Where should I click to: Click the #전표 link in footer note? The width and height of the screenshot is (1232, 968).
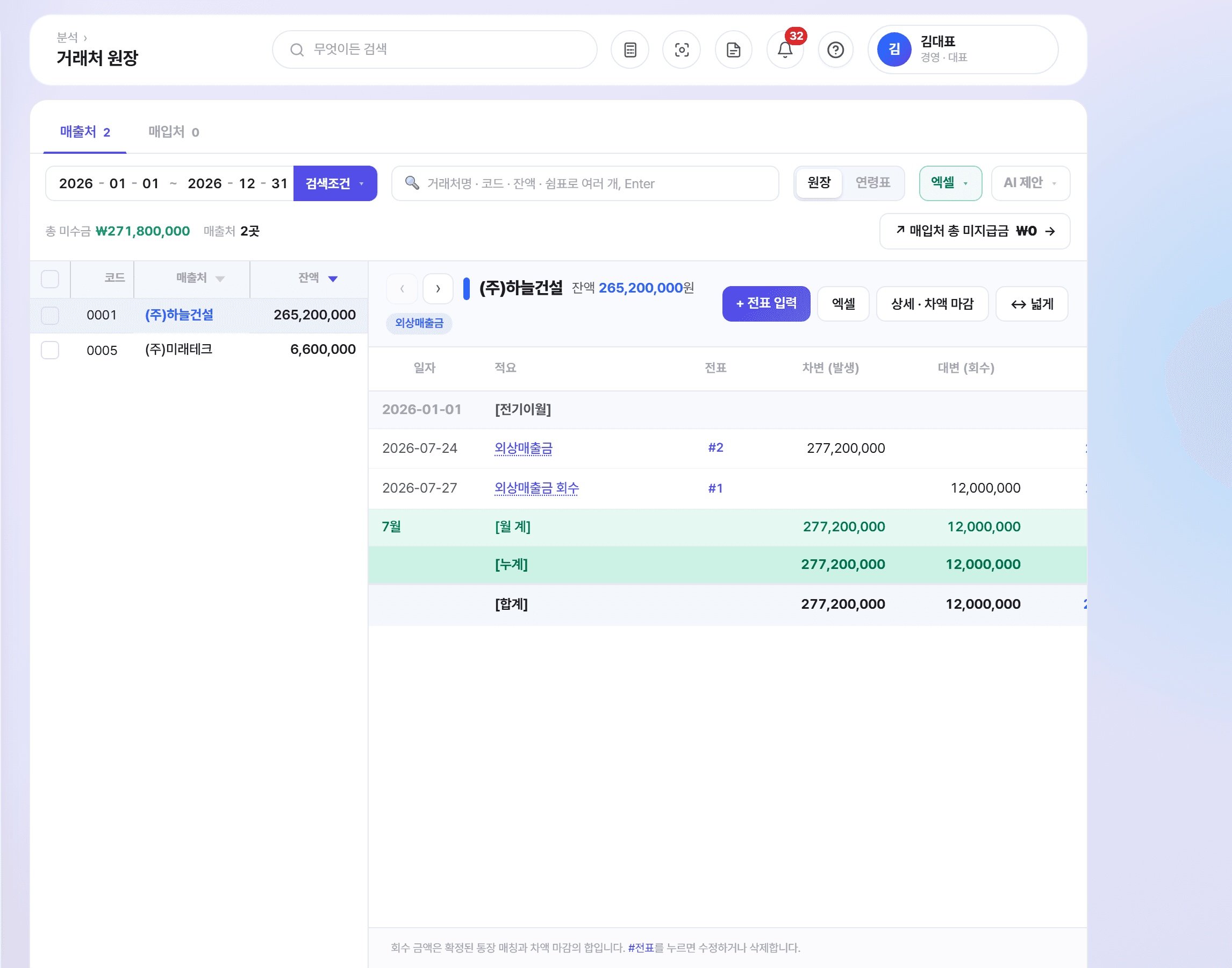point(641,948)
